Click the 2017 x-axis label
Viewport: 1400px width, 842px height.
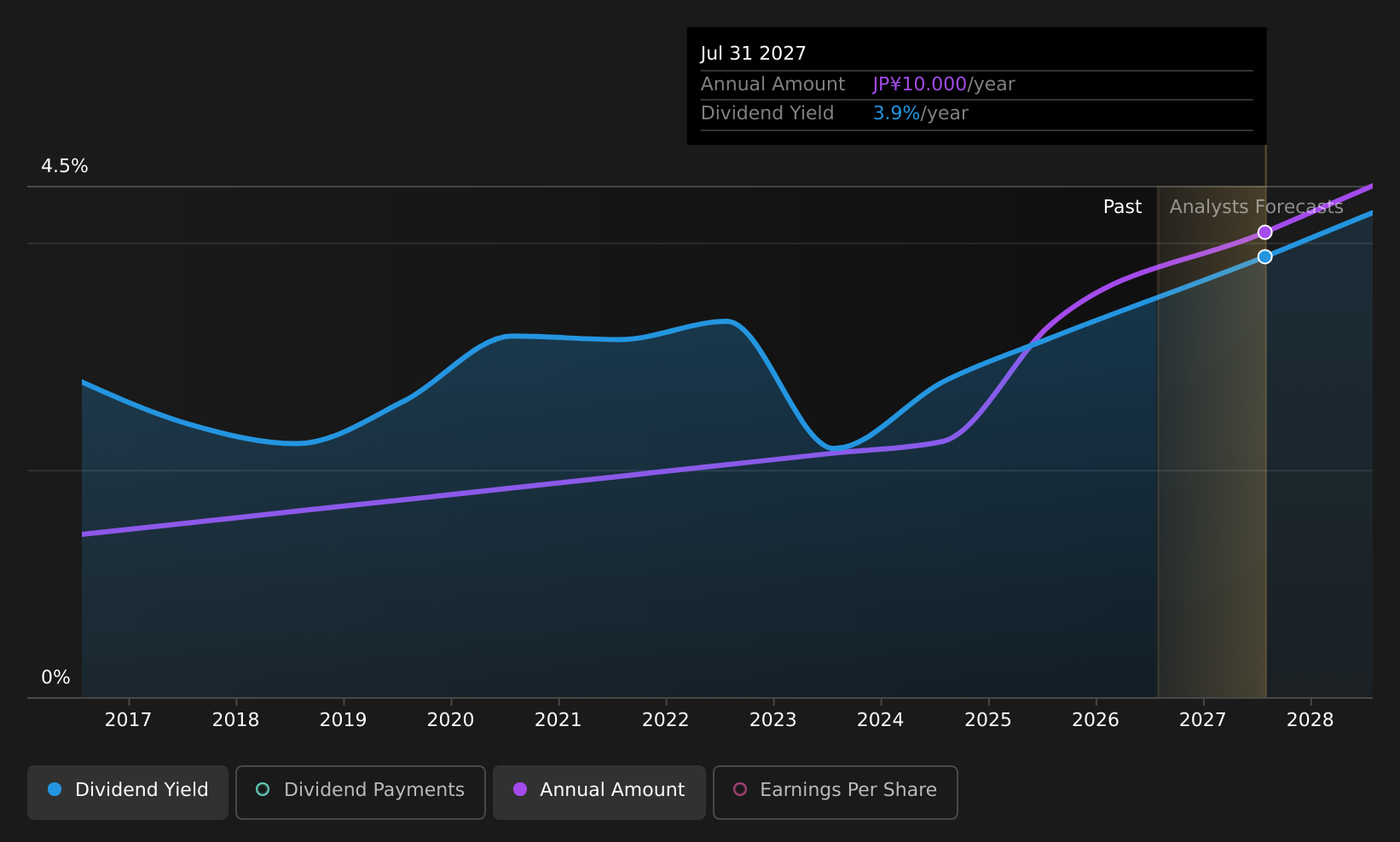[128, 720]
